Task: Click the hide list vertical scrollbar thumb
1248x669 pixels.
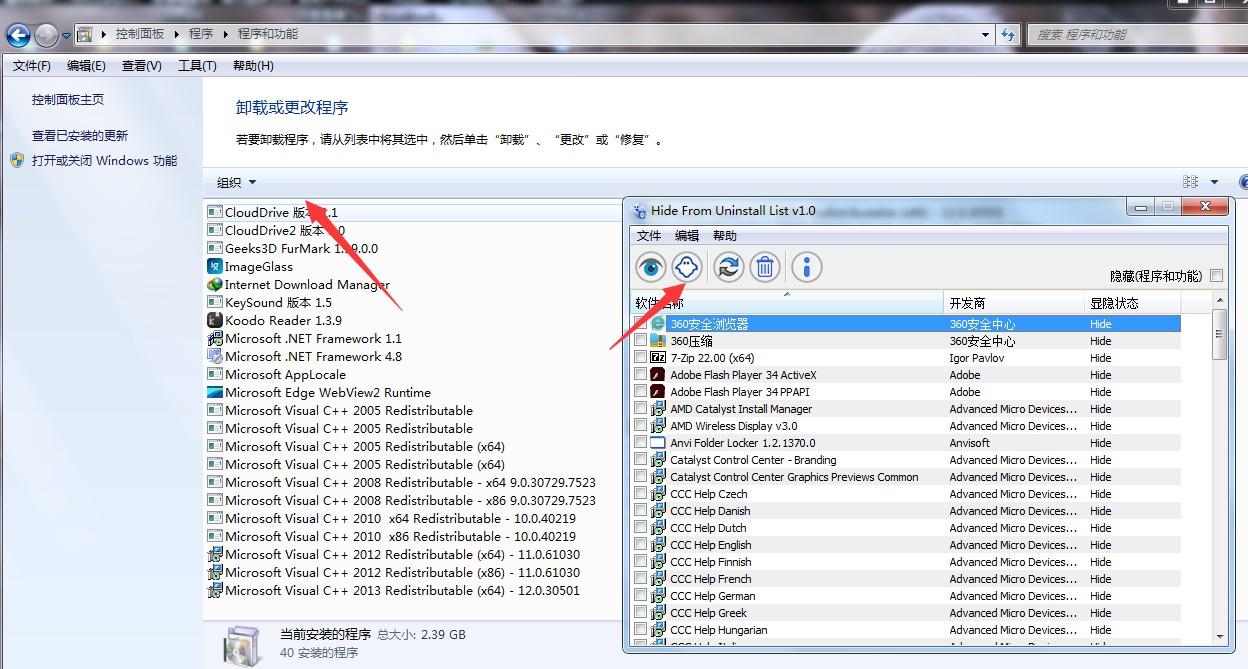Action: [x=1219, y=333]
